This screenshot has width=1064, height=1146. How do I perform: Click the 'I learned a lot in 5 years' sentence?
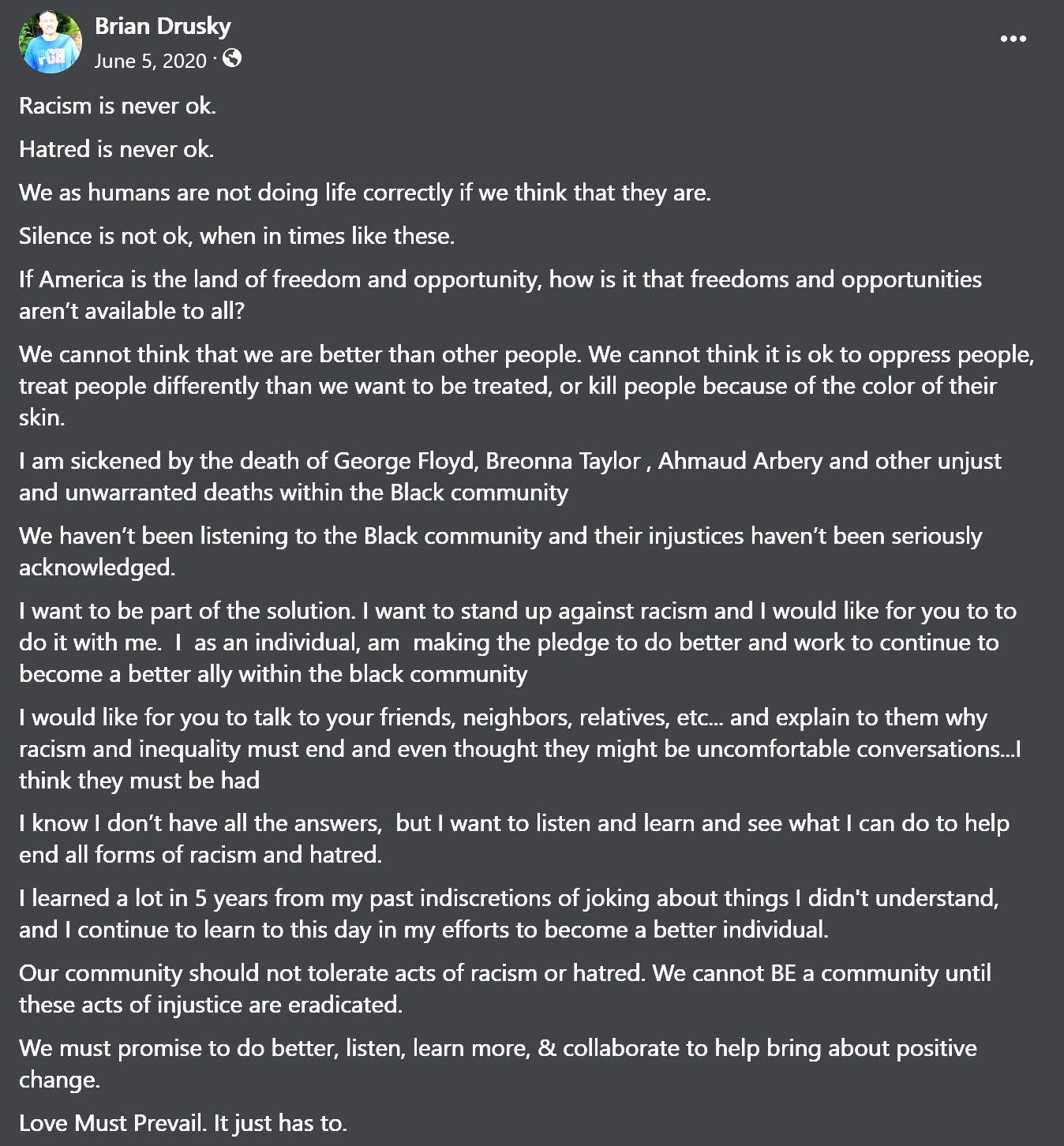point(509,914)
